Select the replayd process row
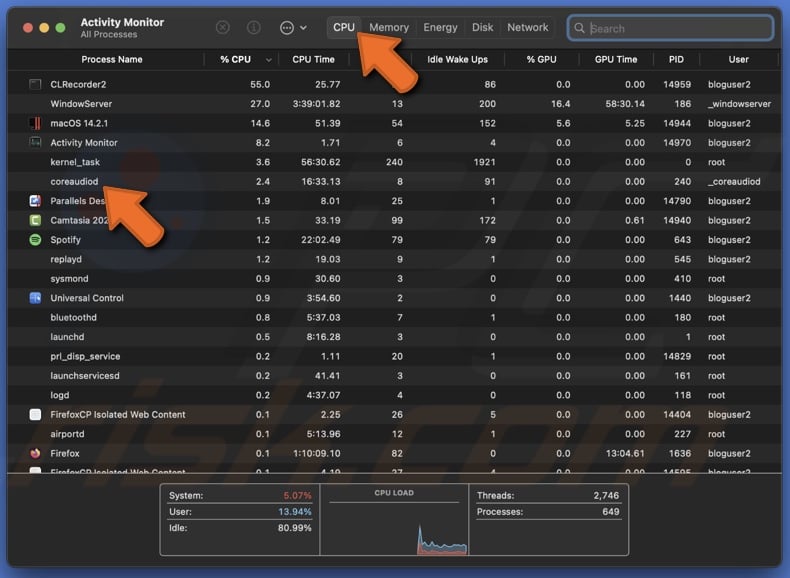The width and height of the screenshot is (790, 578). pyautogui.click(x=394, y=260)
